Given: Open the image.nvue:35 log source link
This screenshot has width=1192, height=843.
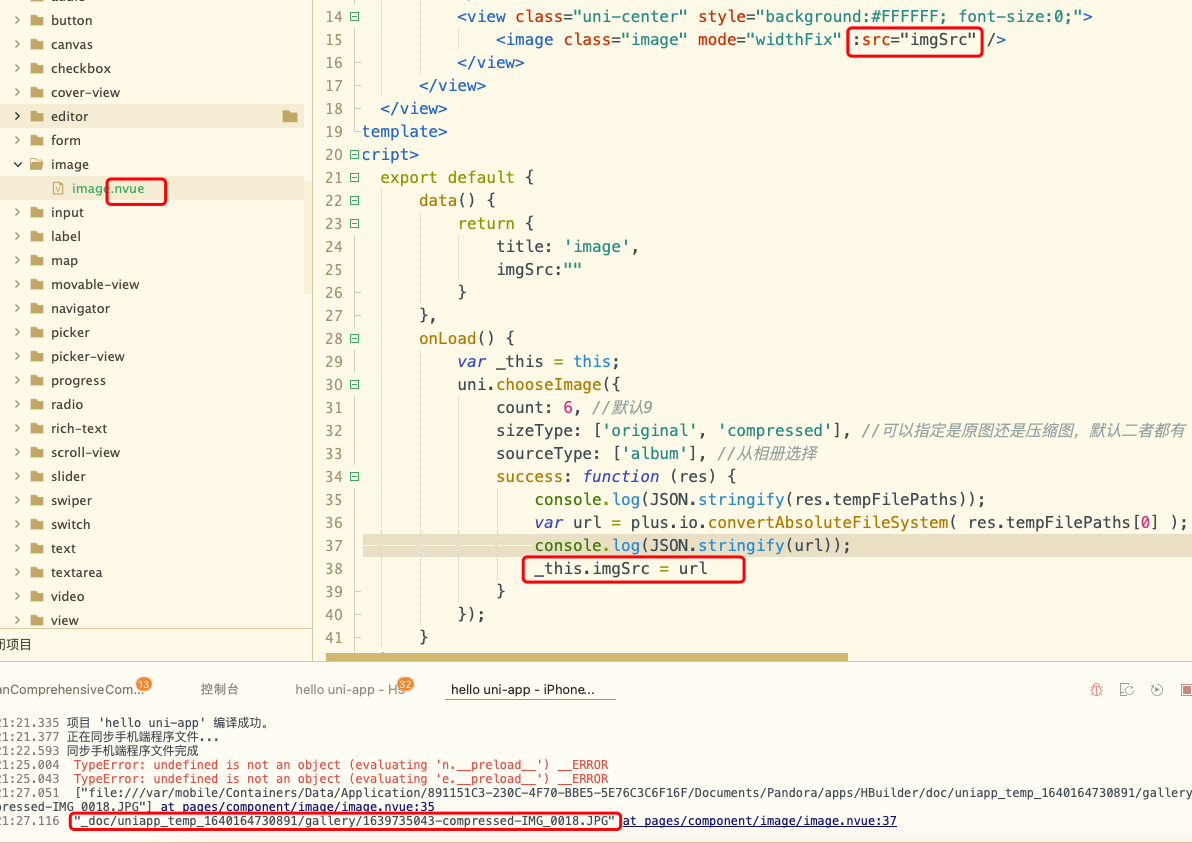Looking at the screenshot, I should click(297, 806).
